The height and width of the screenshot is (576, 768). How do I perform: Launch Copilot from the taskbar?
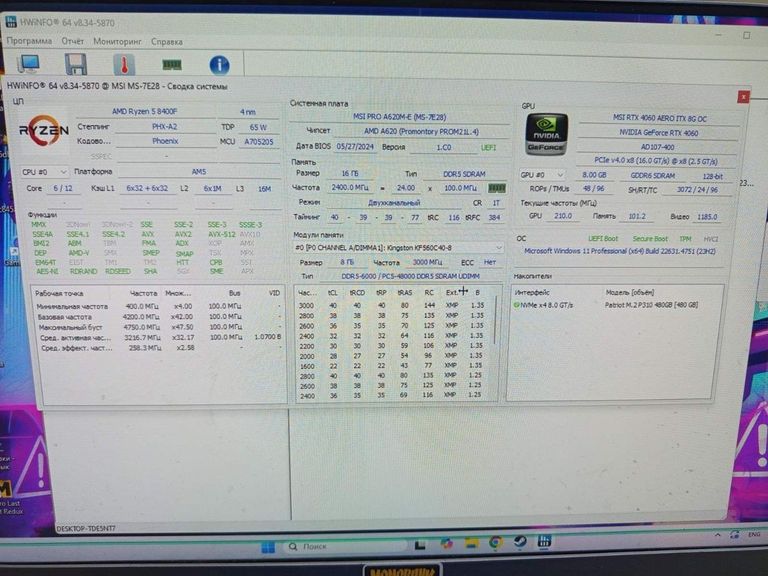pyautogui.click(x=446, y=543)
